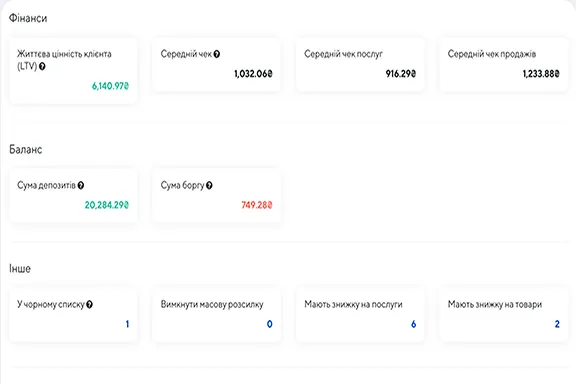Click the deposits total 20,284.29₴
The image size is (577, 385).
[107, 205]
